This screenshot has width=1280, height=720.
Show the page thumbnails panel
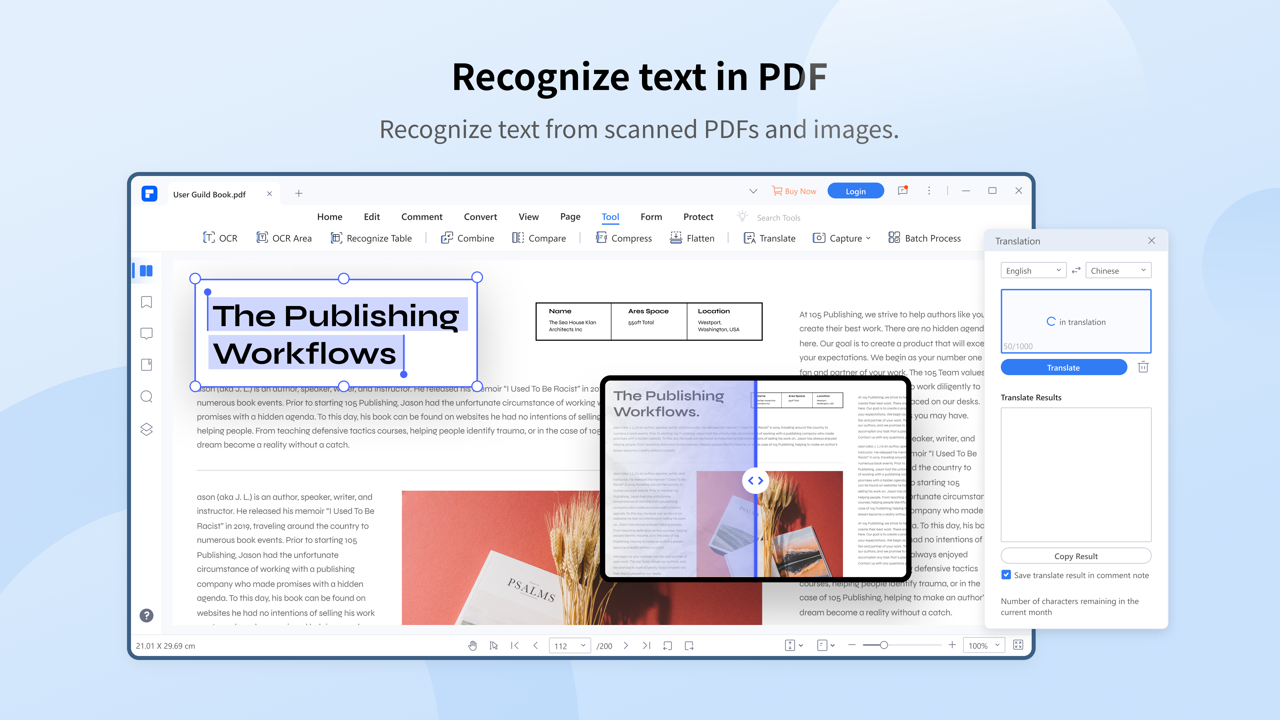(146, 271)
